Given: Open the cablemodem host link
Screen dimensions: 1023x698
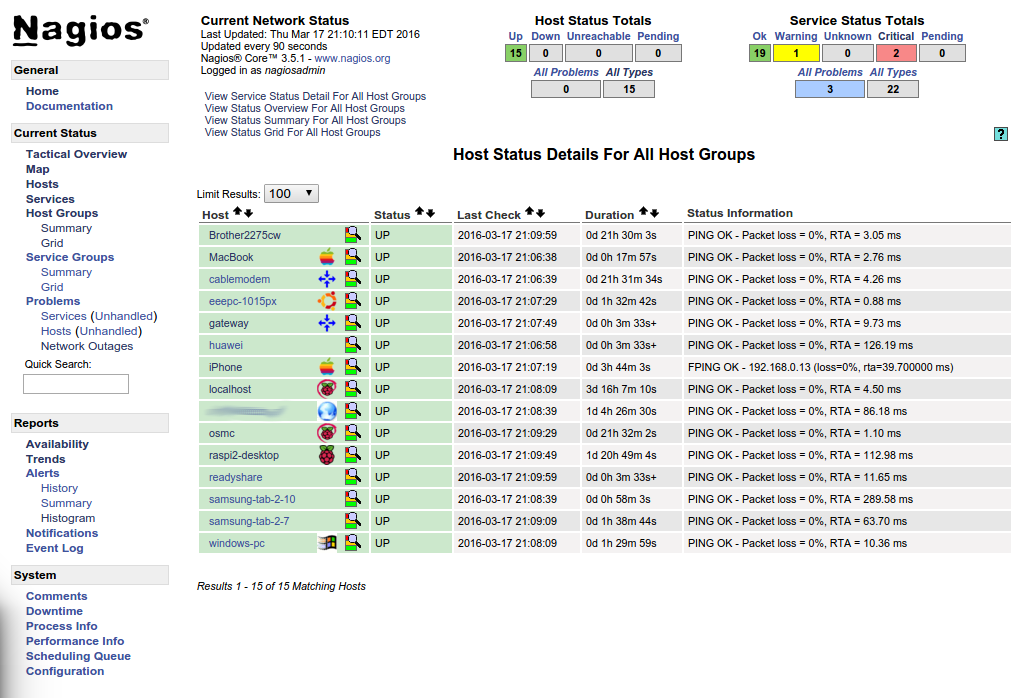Looking at the screenshot, I should tap(239, 279).
